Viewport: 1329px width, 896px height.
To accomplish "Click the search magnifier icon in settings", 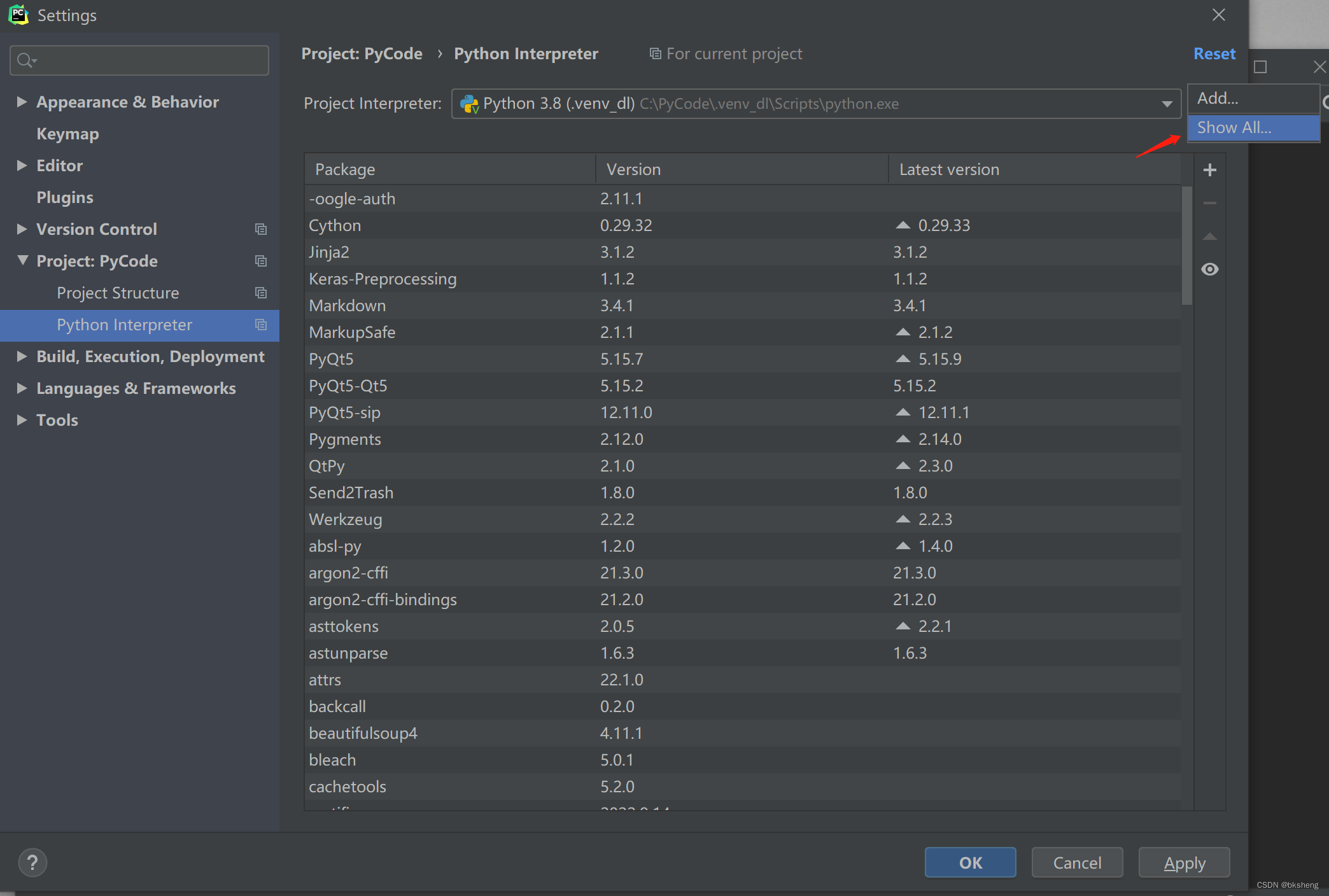I will pyautogui.click(x=25, y=60).
